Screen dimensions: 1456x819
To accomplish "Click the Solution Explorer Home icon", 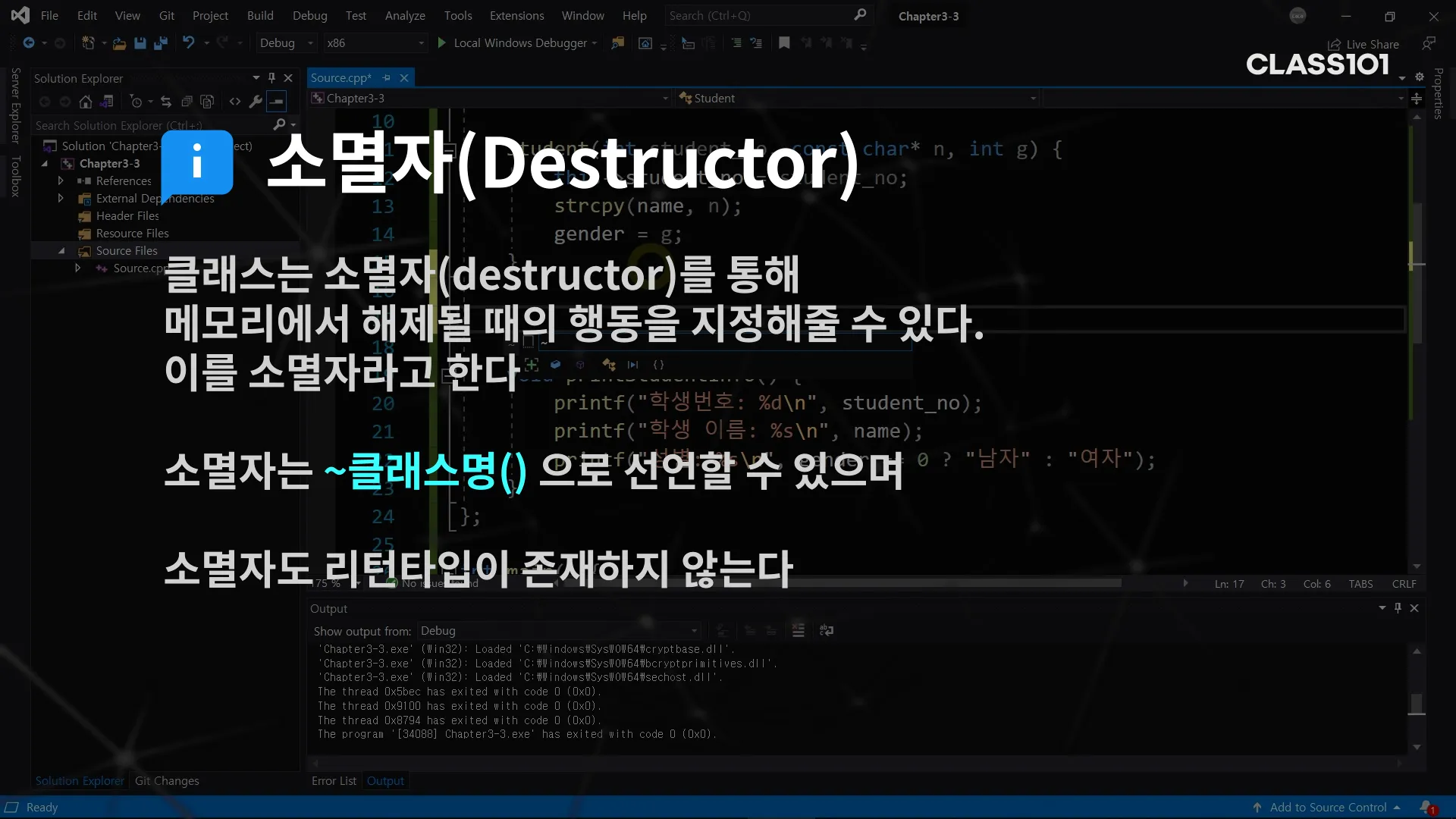I will [86, 102].
